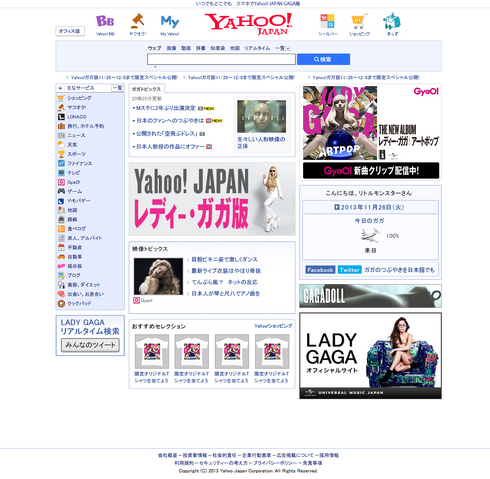Open the first 限定オリジナルT-shirt thumbnail
This screenshot has height=479, width=490.
(152, 352)
